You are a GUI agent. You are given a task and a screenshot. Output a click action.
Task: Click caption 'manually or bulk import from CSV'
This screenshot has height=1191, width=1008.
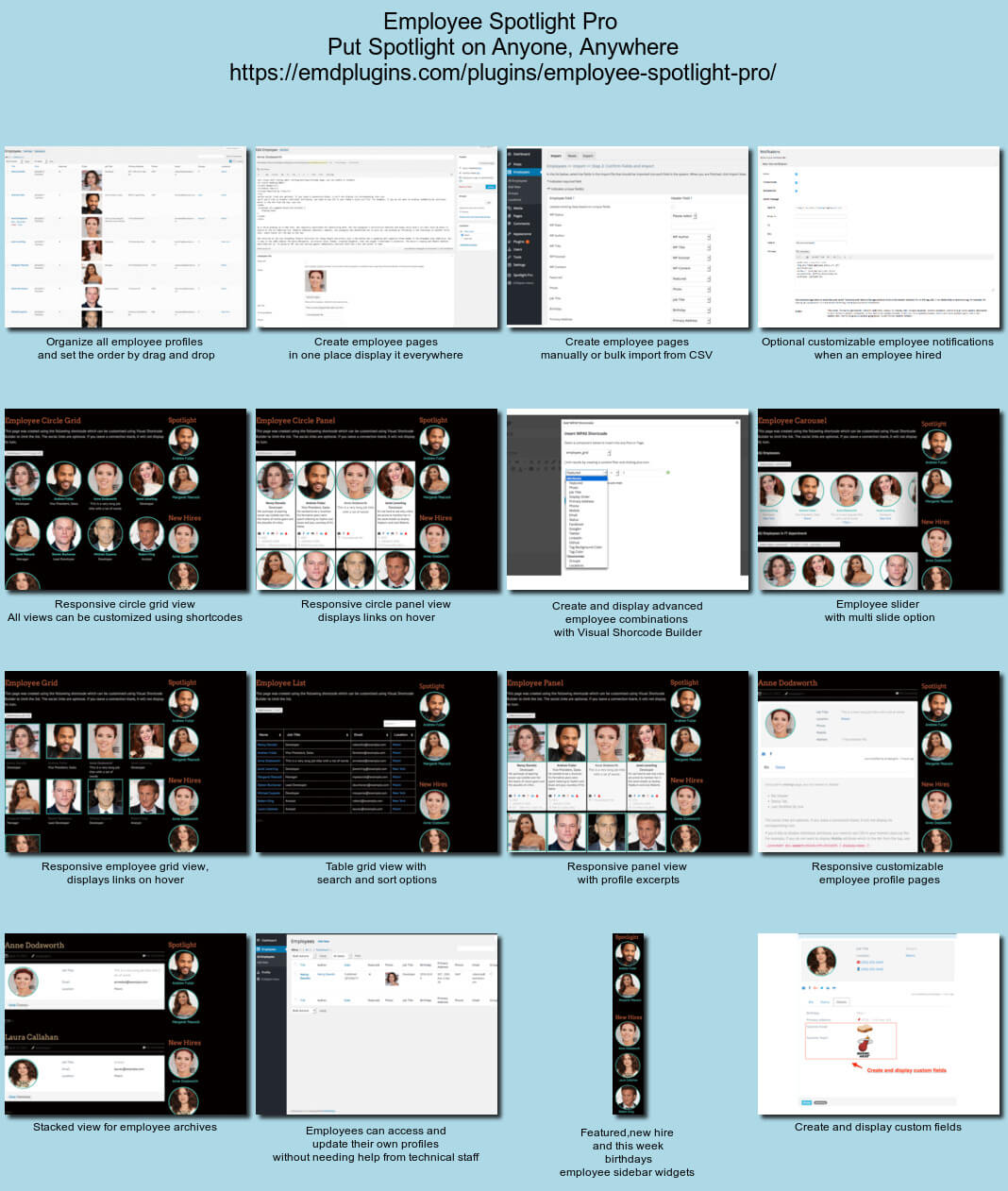click(x=627, y=355)
